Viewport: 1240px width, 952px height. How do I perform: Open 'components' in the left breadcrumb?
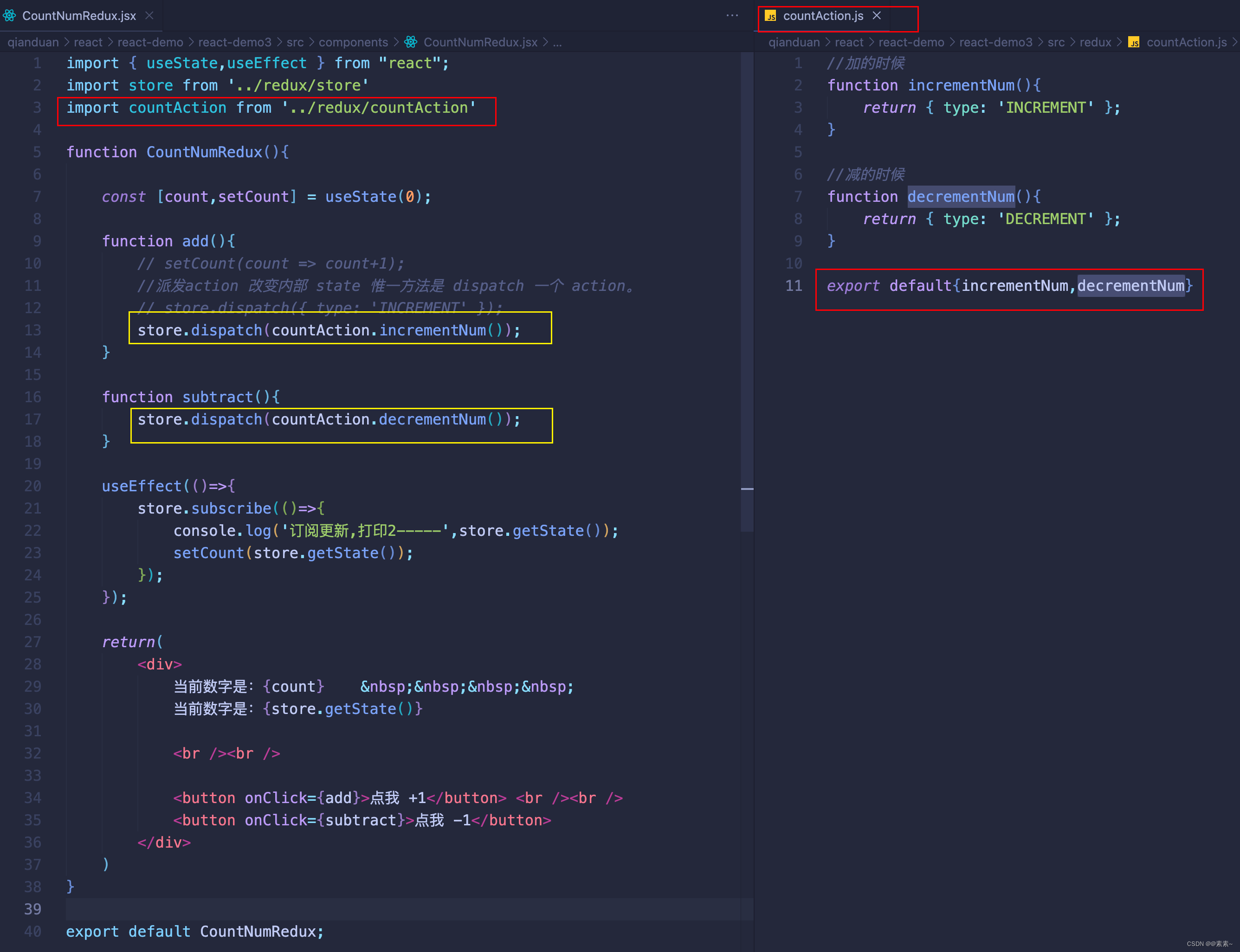[353, 42]
